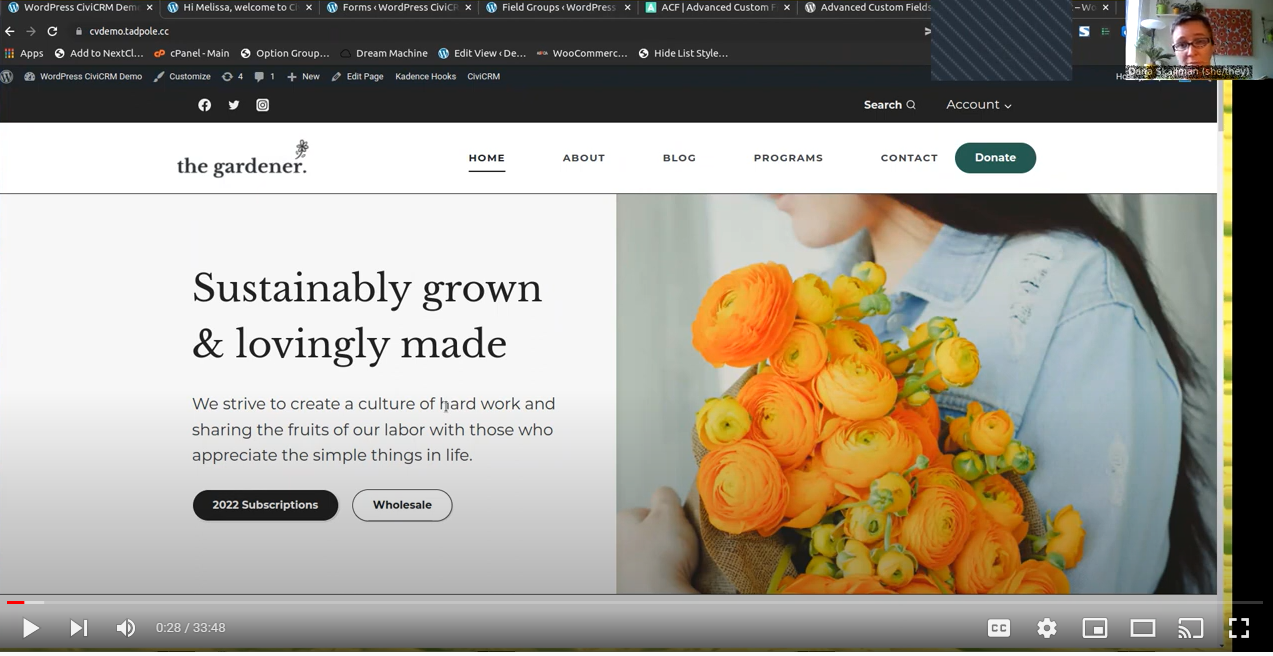Toggle theater mode for the video
Screen dimensions: 1273x656
(1143, 628)
